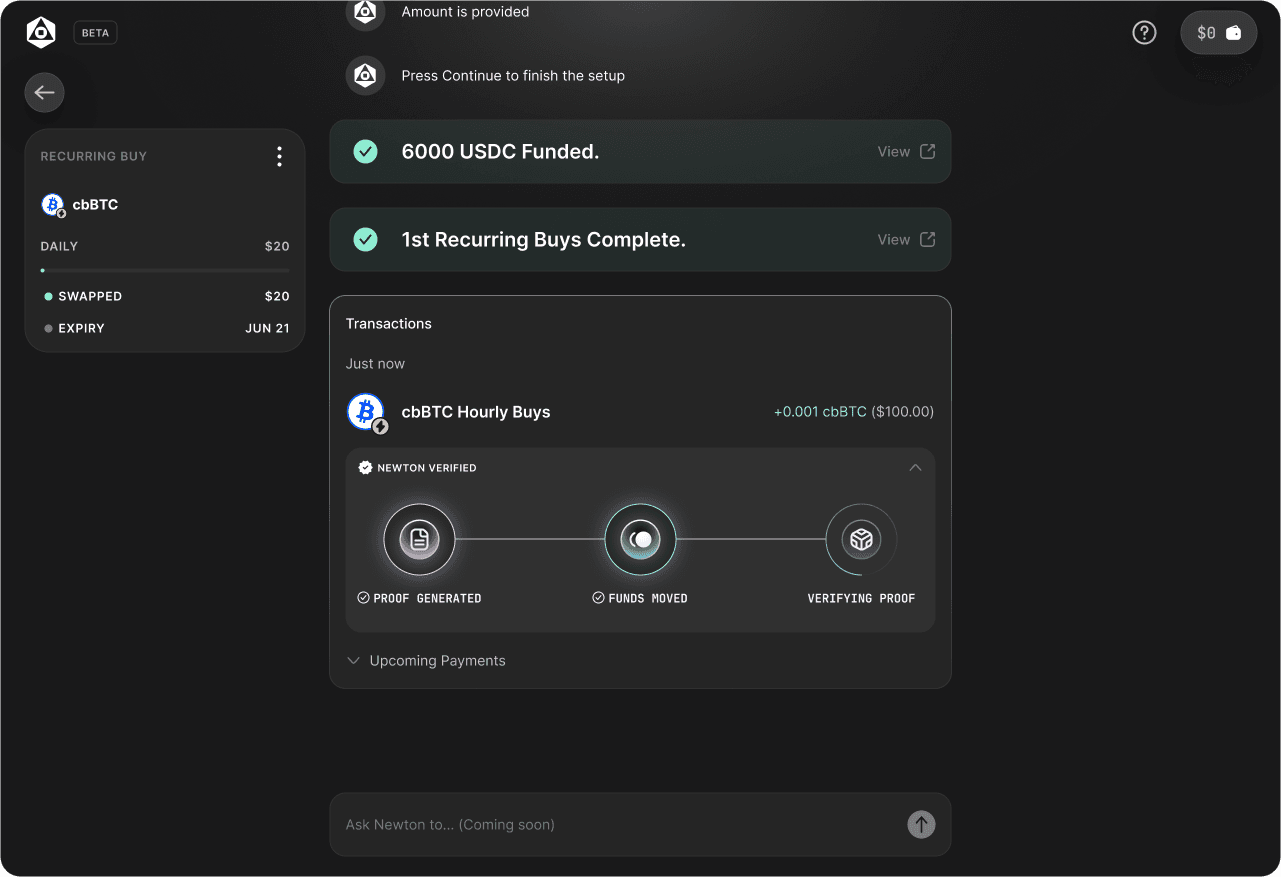Click the cbBTC label in sidebar card
Viewport: 1281px width, 877px height.
(x=95, y=205)
